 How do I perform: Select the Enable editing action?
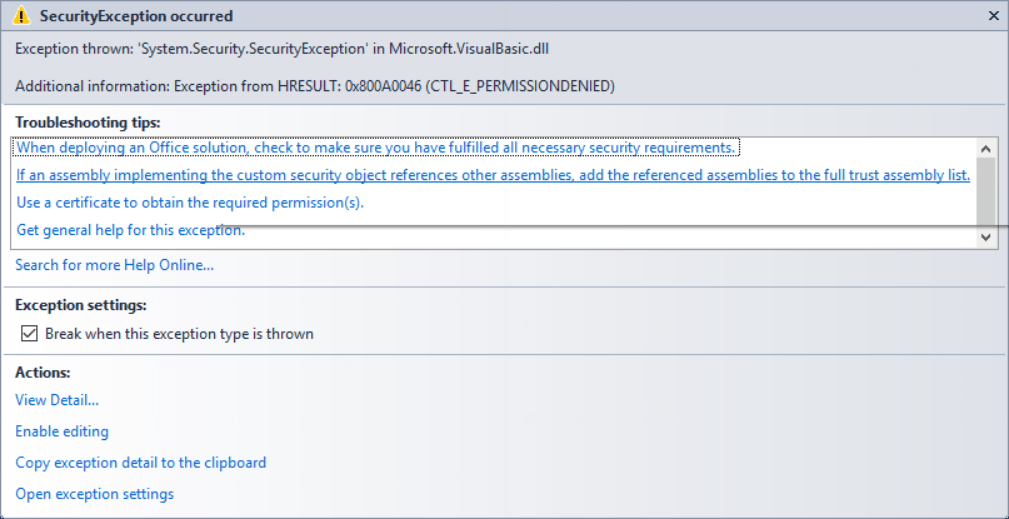(62, 432)
